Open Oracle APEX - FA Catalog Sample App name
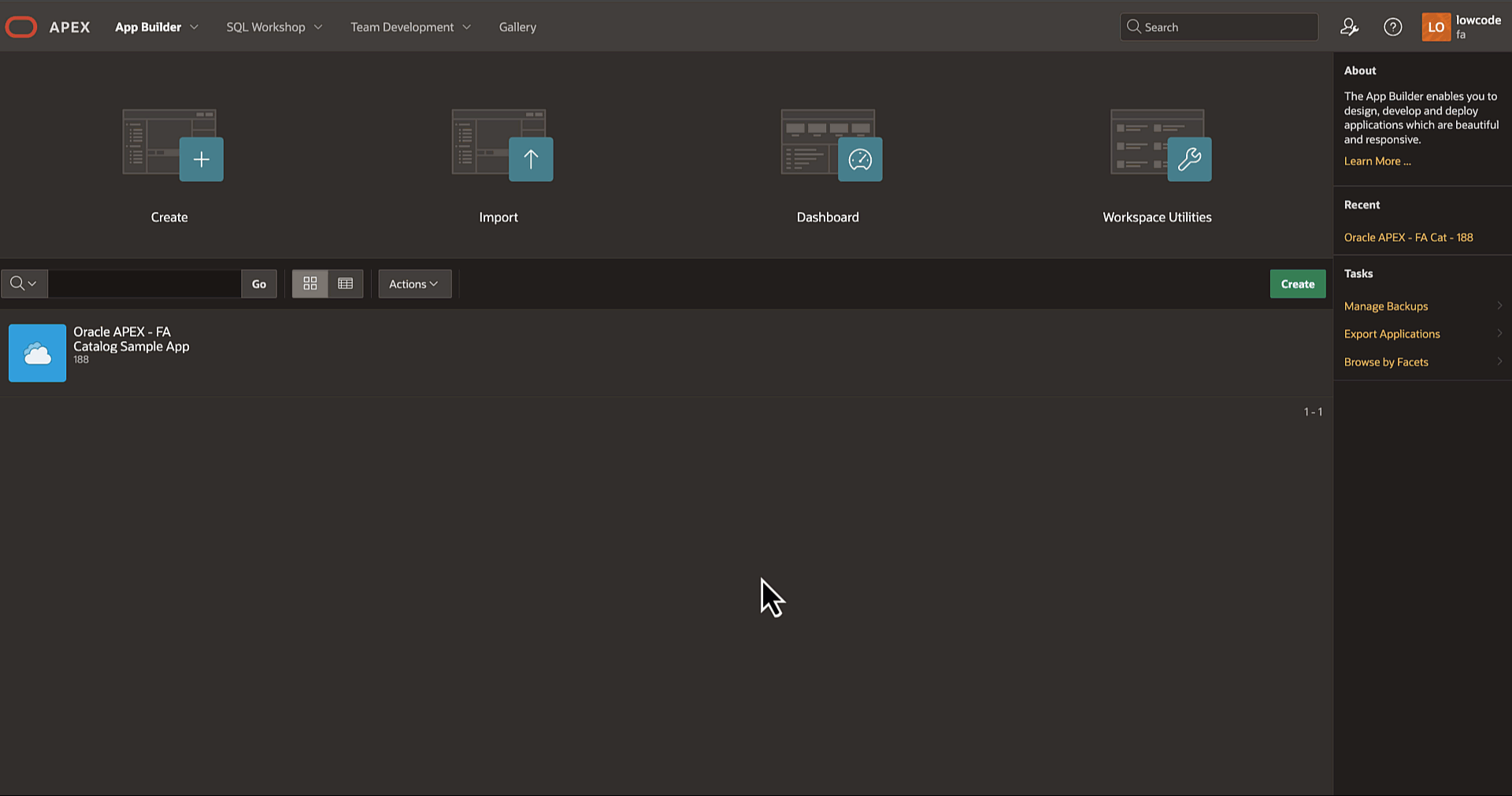 click(132, 339)
